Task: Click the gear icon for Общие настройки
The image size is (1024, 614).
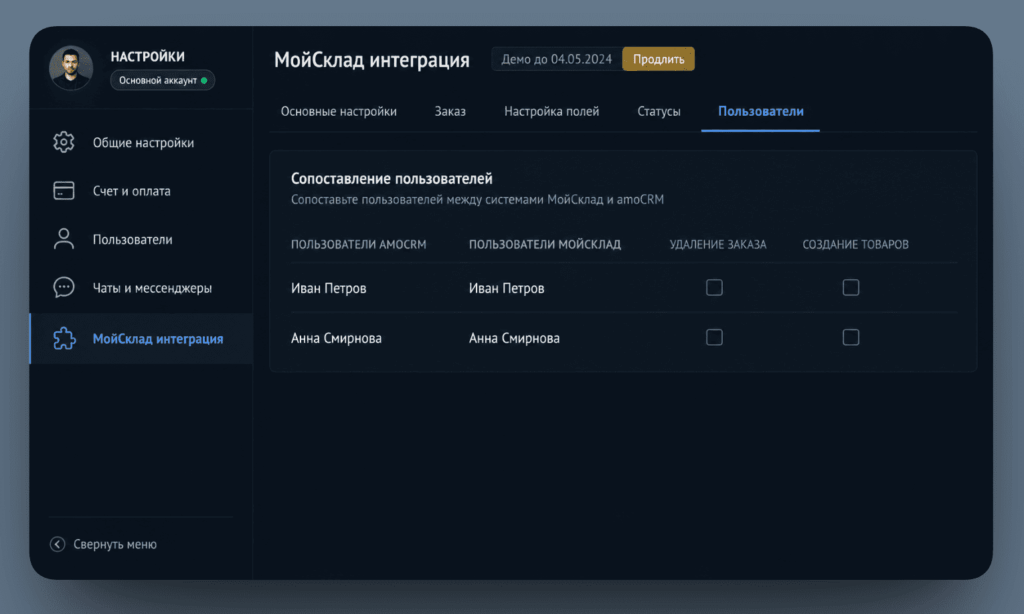Action: coord(63,142)
